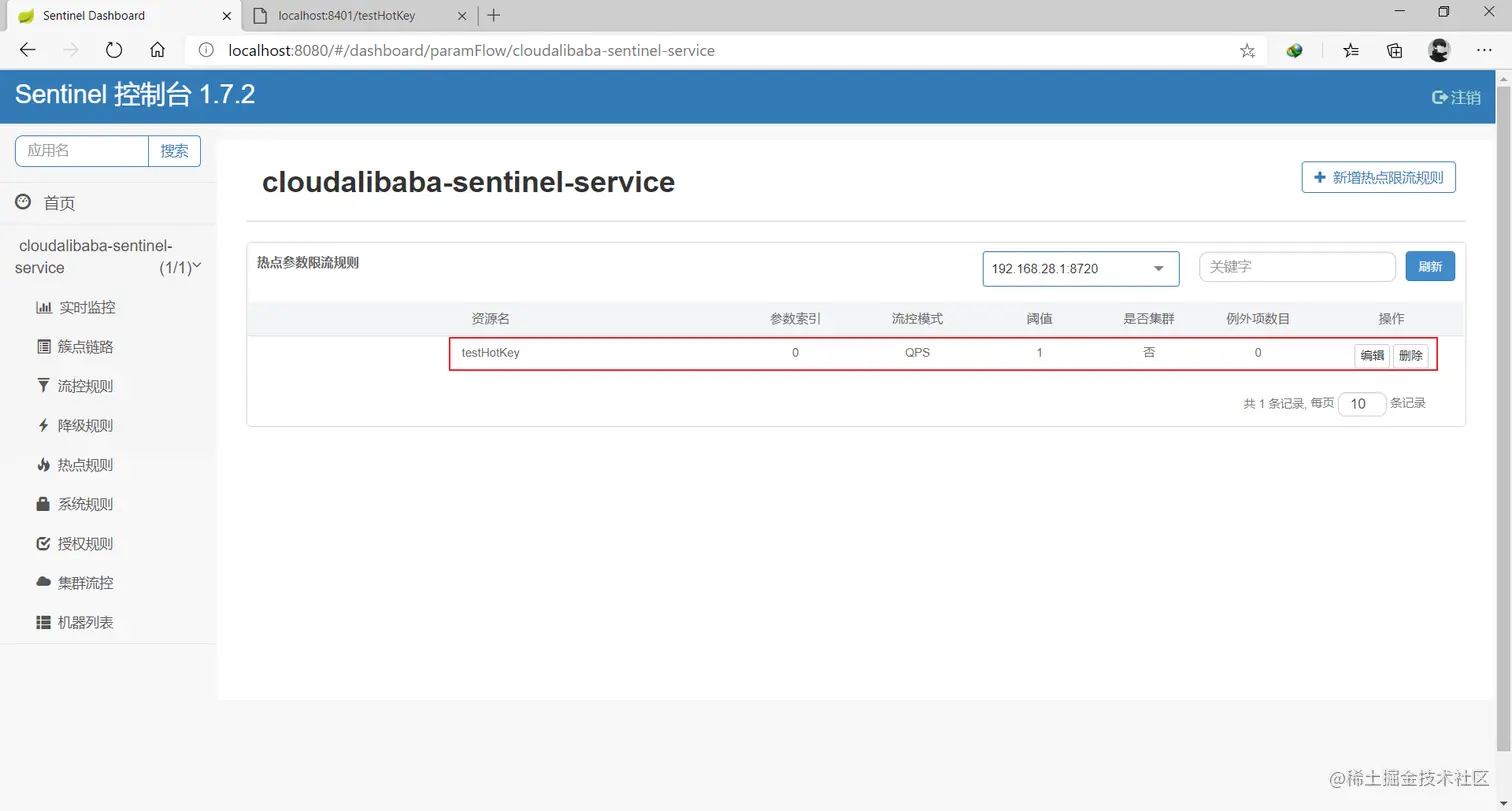The image size is (1512, 811).
Task: View site information icon in address bar
Action: 205,50
